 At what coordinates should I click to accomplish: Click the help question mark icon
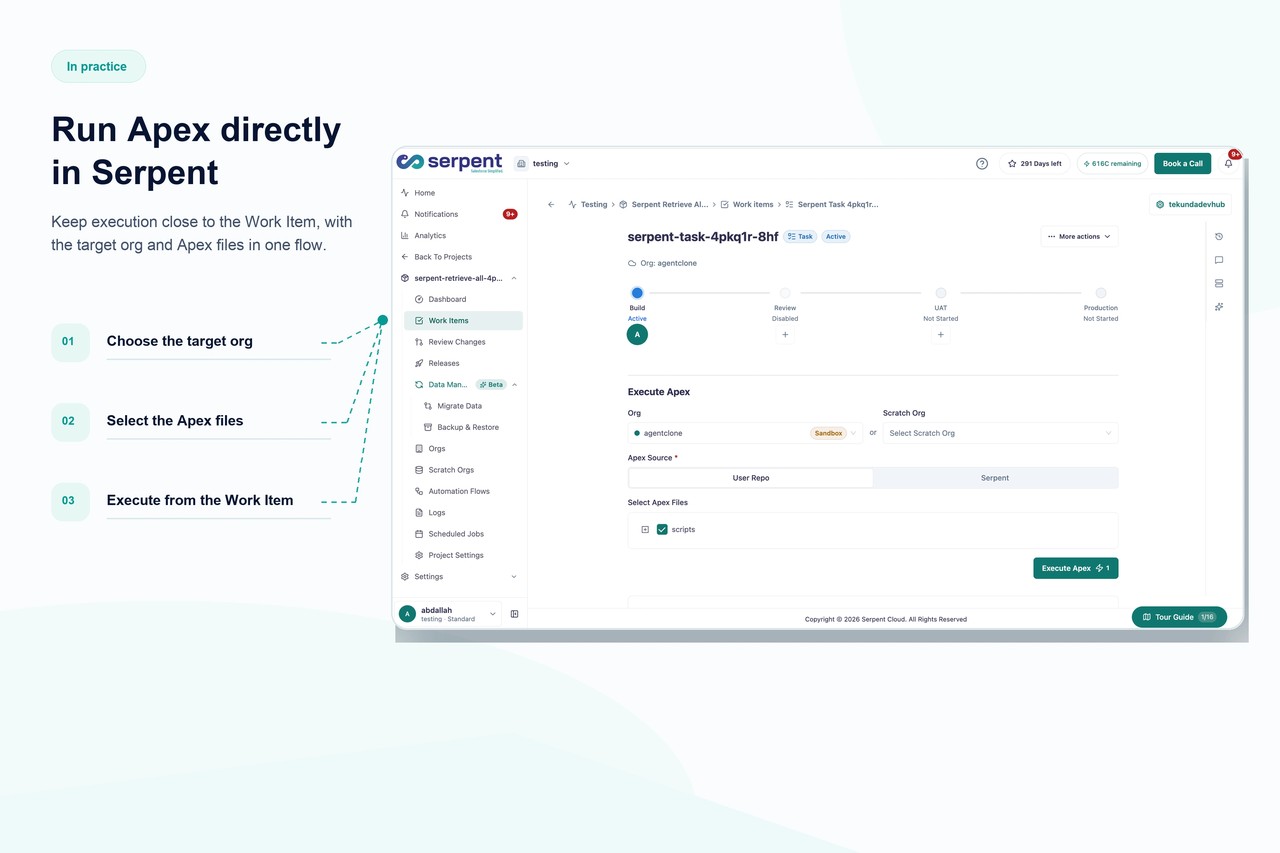[982, 164]
